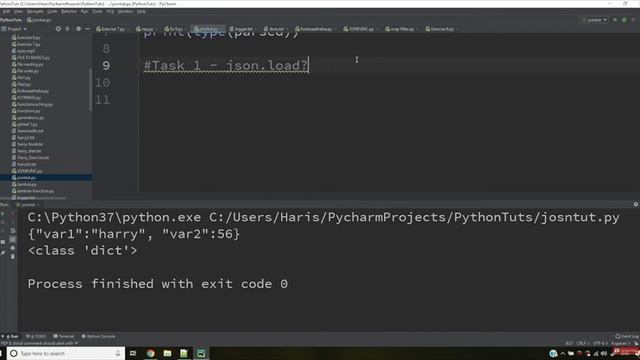This screenshot has height=360, width=640.
Task: Open Run panel settings gear icon
Action: (x=636, y=204)
